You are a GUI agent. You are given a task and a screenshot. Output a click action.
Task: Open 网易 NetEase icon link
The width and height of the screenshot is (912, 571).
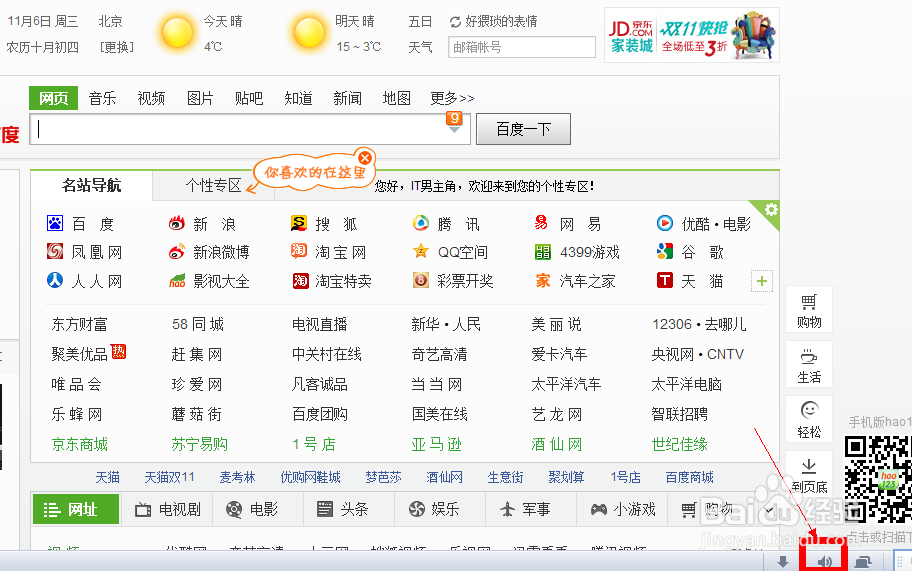point(542,223)
